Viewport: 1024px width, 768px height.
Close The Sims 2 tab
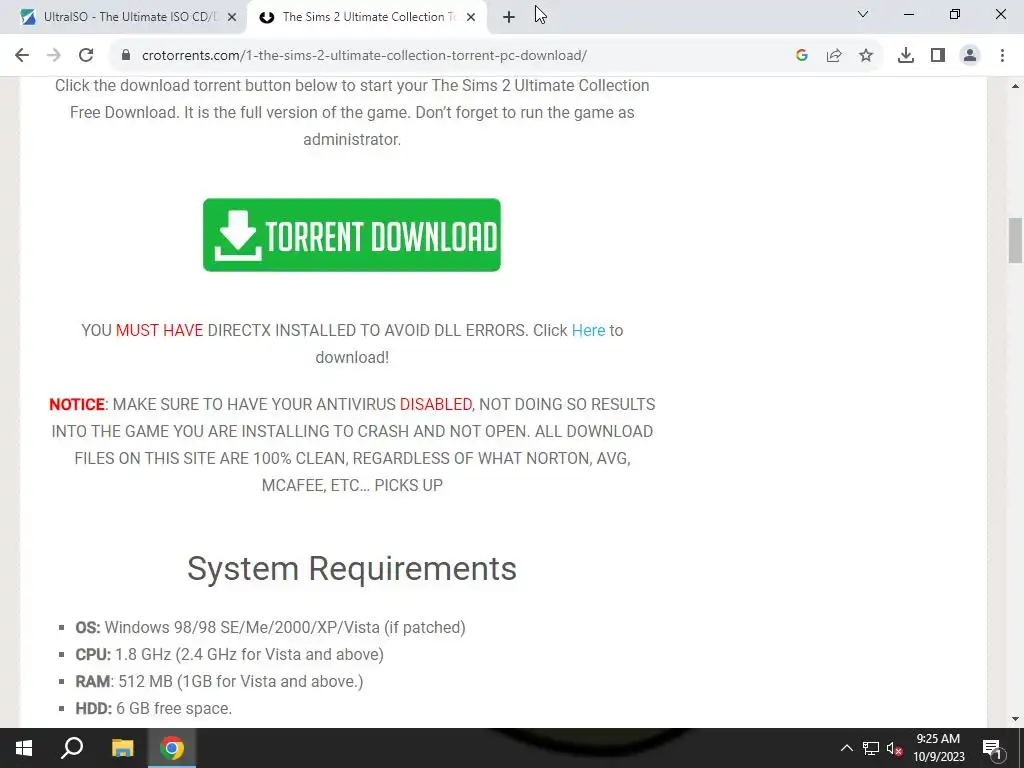click(471, 17)
